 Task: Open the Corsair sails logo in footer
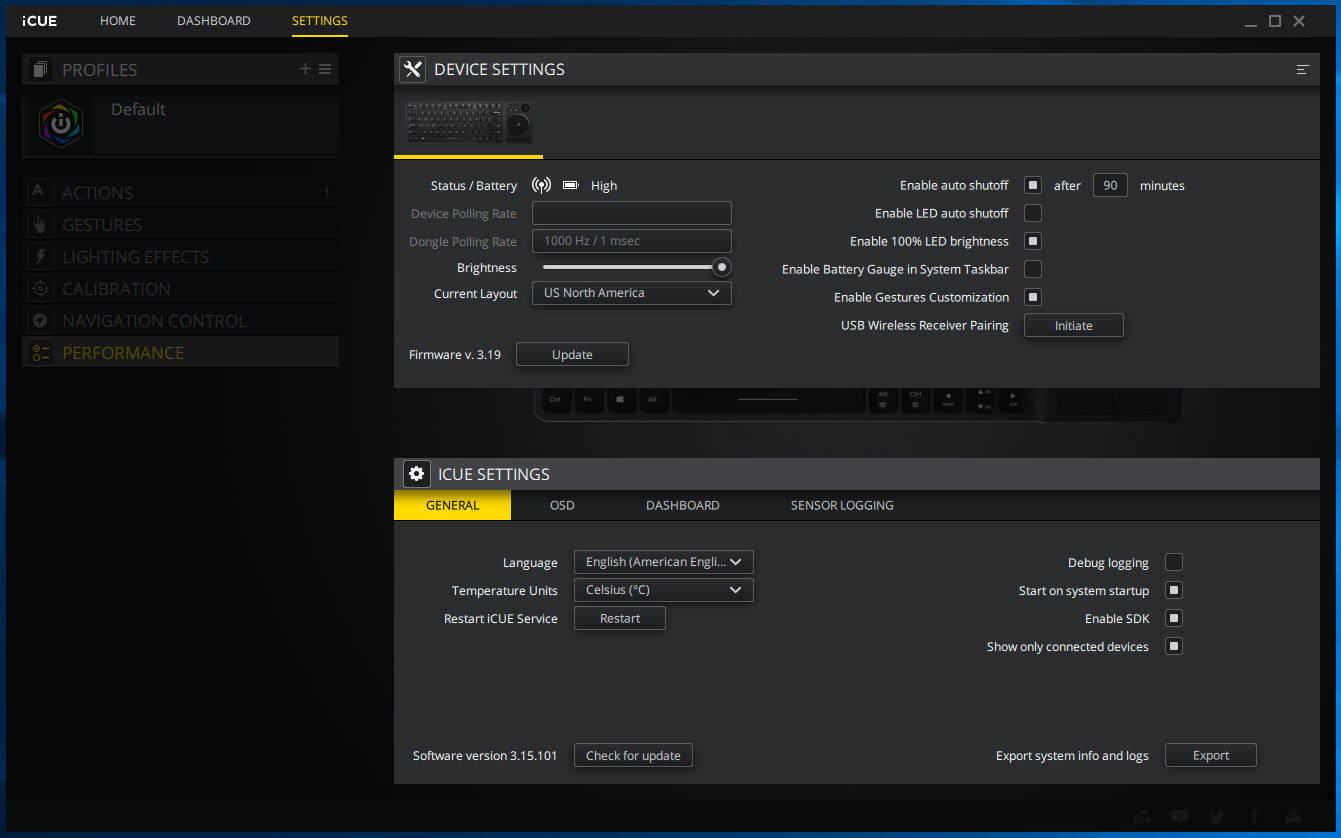point(1293,817)
